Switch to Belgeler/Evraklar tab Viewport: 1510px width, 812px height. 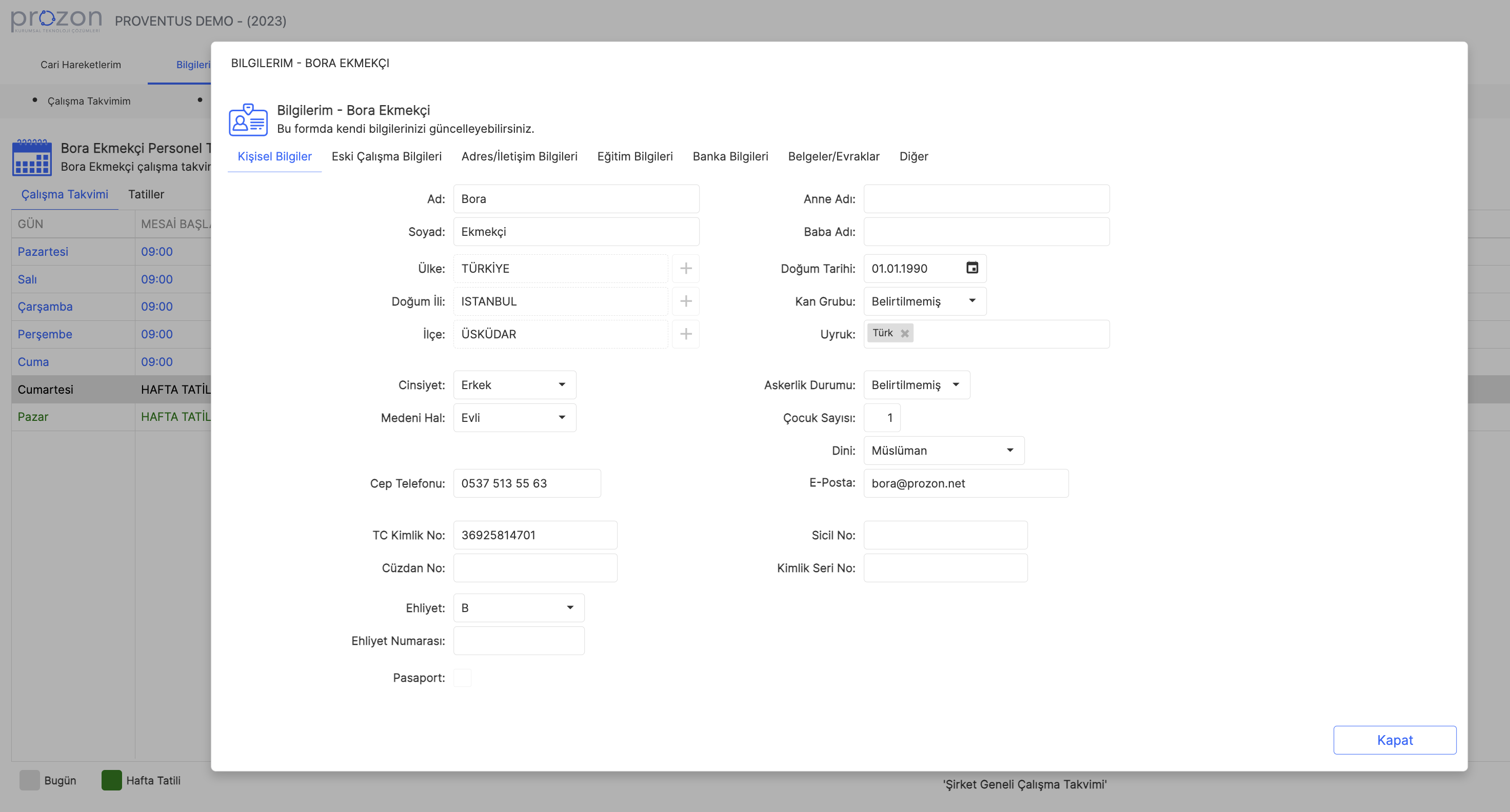[833, 156]
